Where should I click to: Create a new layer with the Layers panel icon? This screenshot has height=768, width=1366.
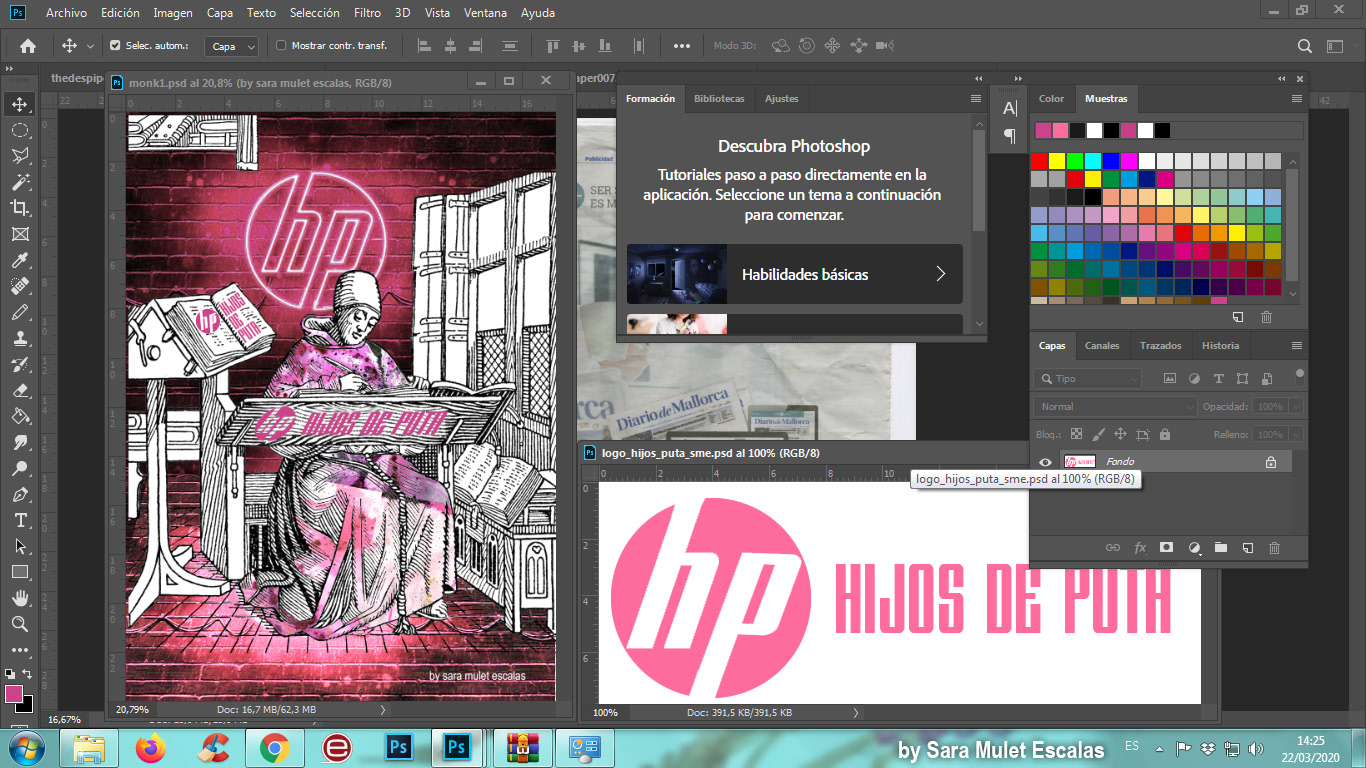coord(1247,548)
